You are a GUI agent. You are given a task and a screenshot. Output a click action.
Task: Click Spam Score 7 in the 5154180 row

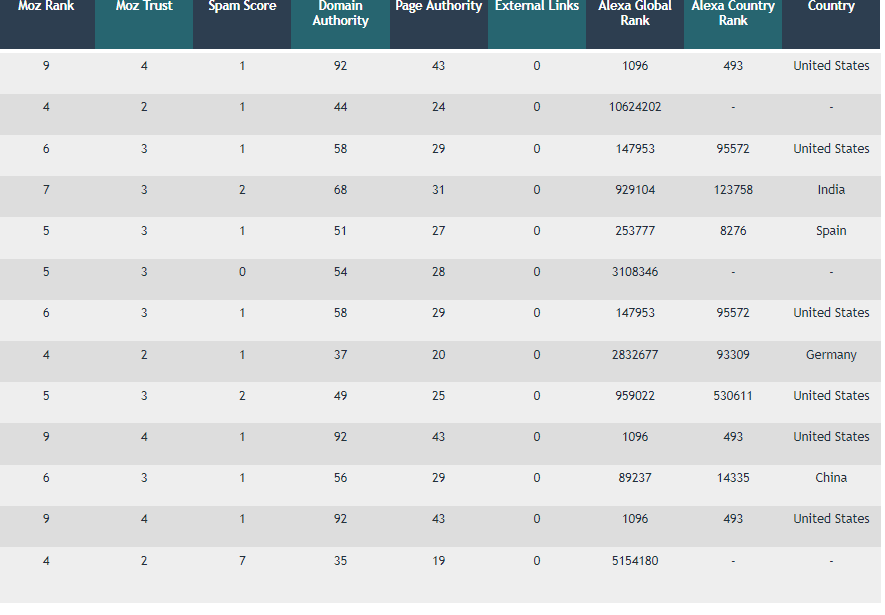(242, 561)
